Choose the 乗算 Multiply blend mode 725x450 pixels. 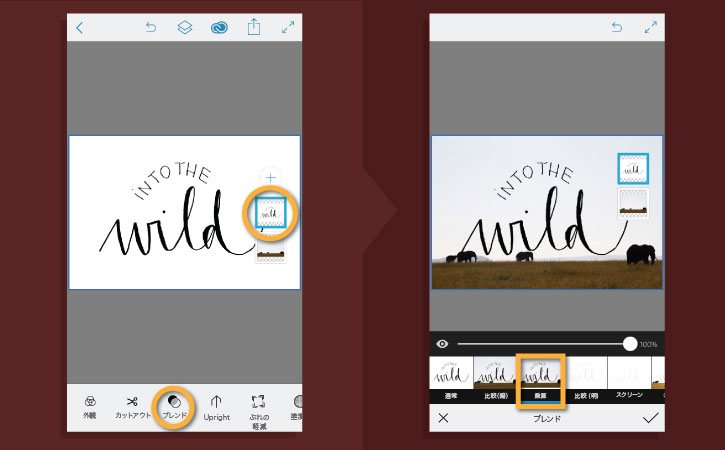pyautogui.click(x=540, y=381)
